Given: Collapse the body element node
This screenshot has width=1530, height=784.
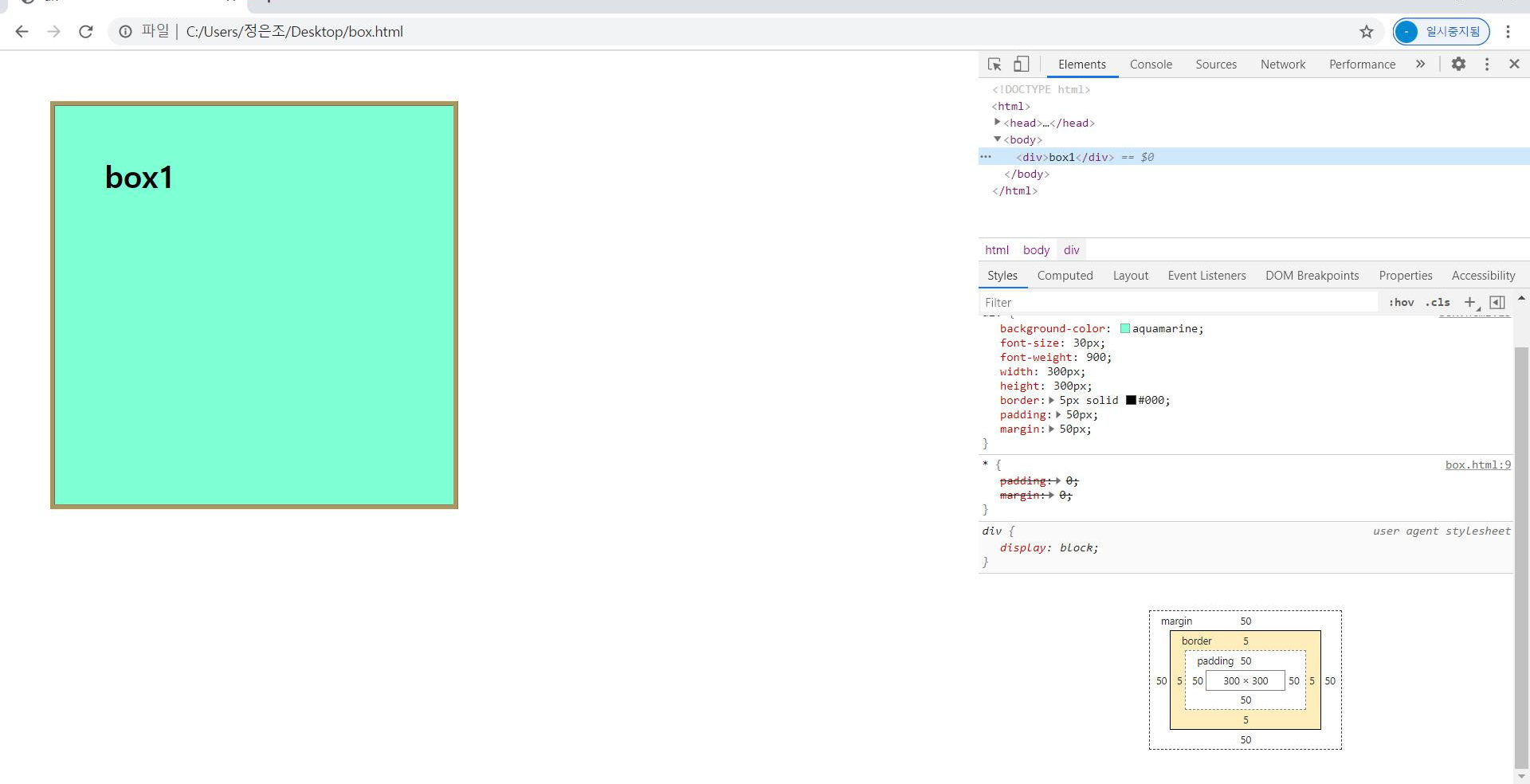Looking at the screenshot, I should [x=997, y=139].
